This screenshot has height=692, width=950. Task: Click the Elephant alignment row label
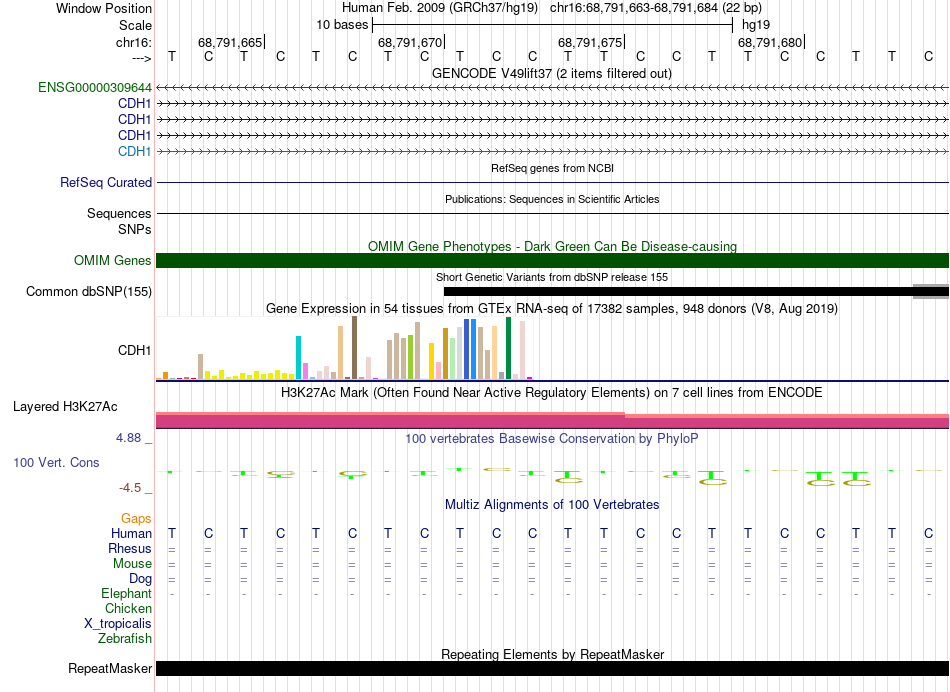point(126,593)
